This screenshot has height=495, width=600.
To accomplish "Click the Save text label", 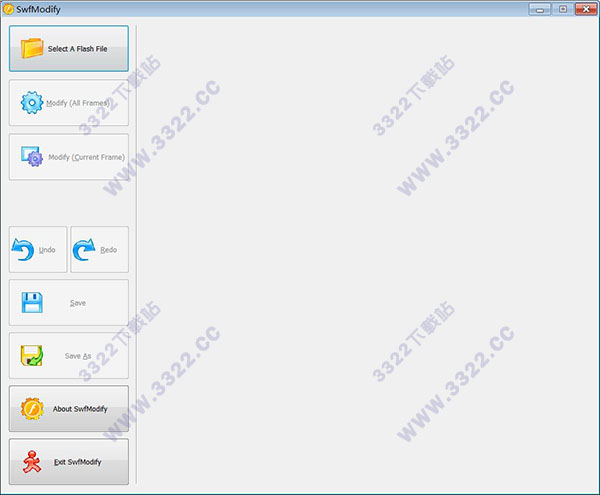I will pos(78,303).
